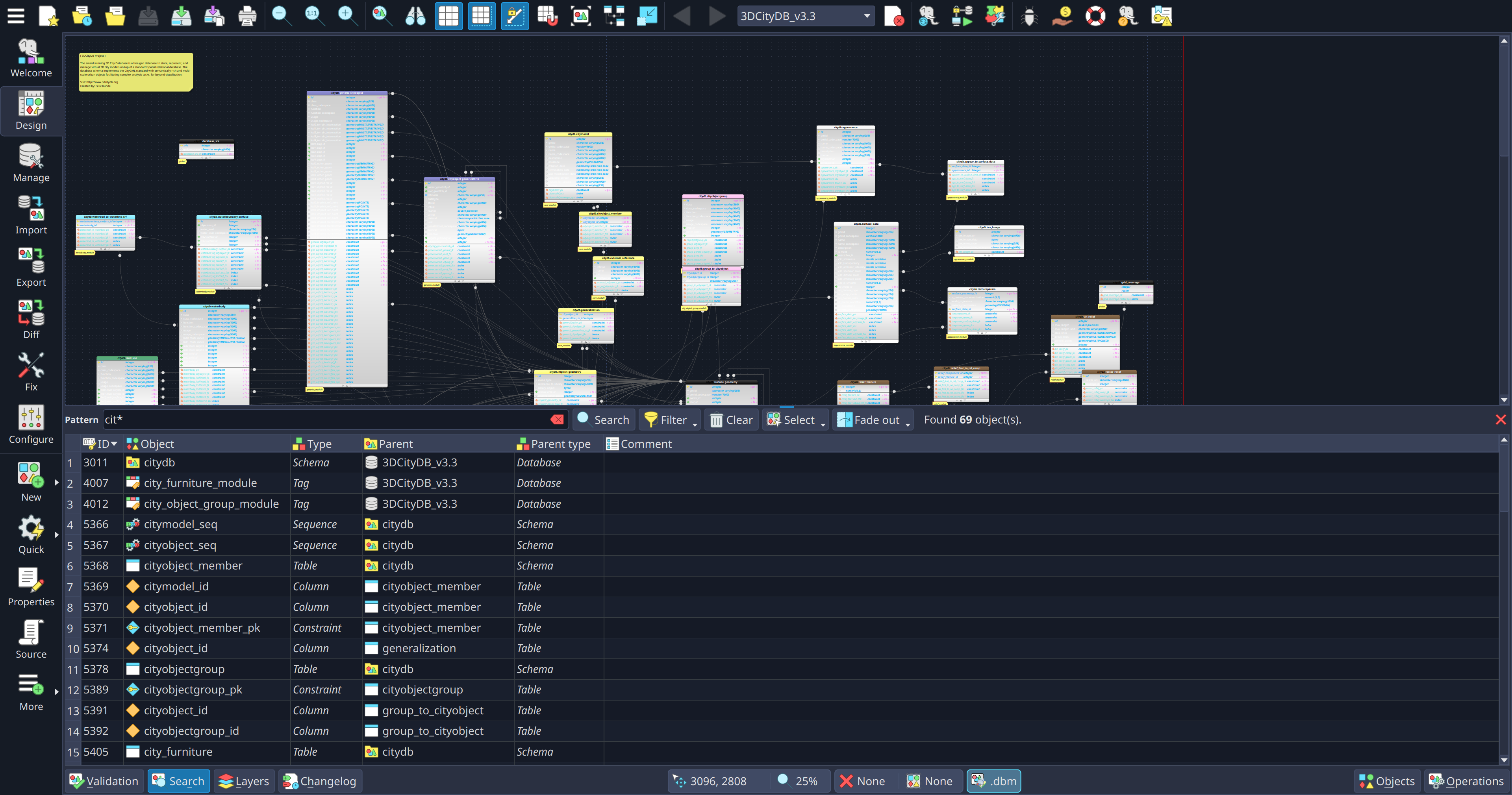
Task: Expand the New object submenu arrow
Action: 56,482
